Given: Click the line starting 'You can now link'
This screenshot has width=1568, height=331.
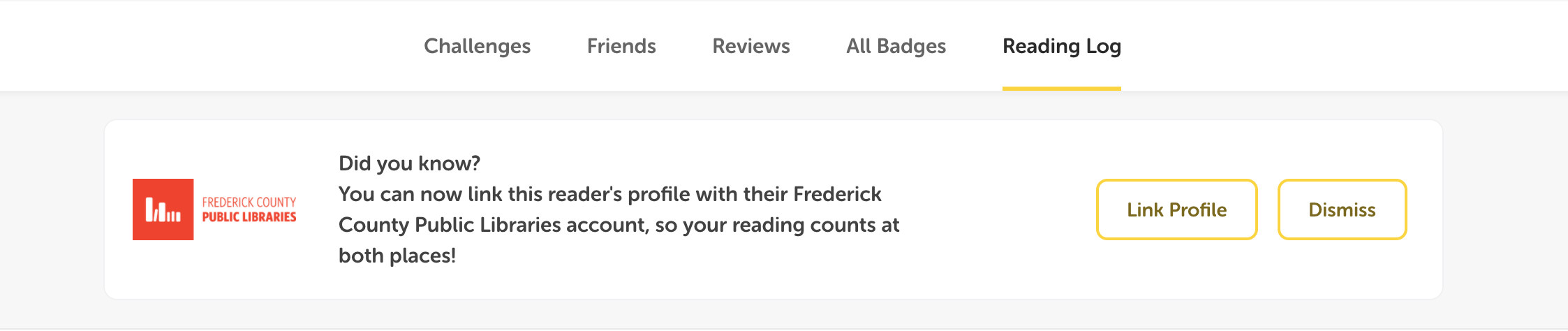Looking at the screenshot, I should 610,194.
